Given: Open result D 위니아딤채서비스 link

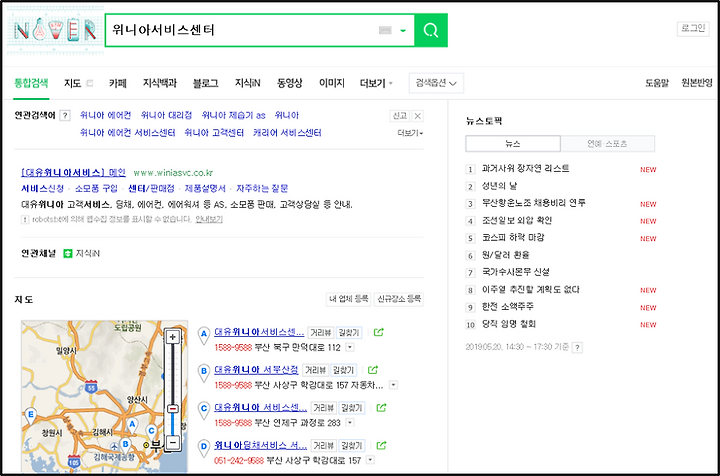Looking at the screenshot, I should 260,445.
